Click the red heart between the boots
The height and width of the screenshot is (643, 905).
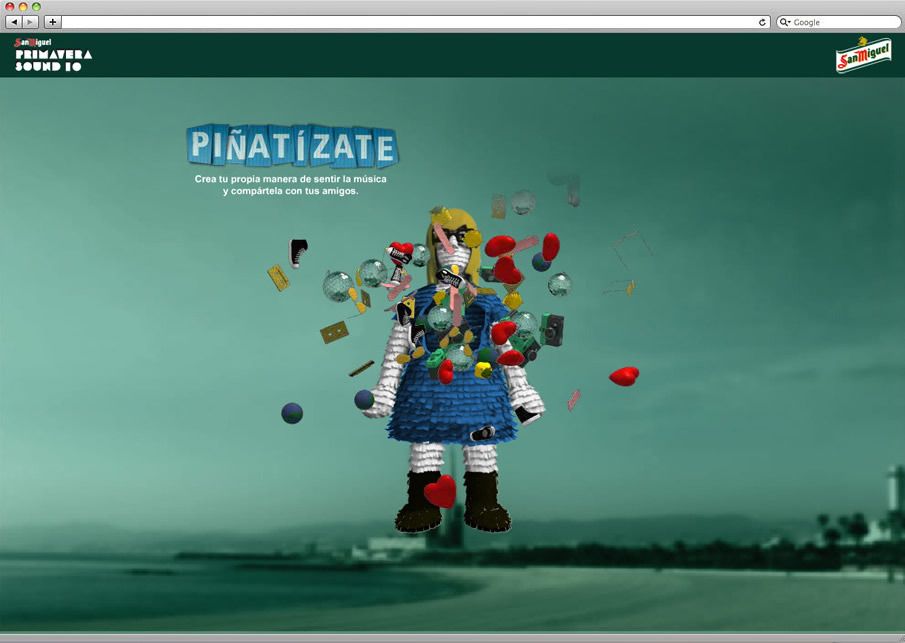tap(440, 491)
